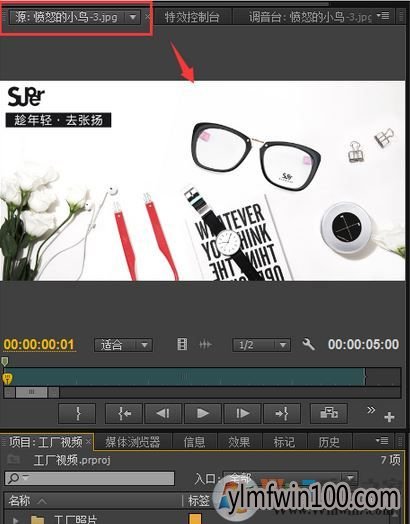Click the teal clip duration bar

(x=184, y=377)
